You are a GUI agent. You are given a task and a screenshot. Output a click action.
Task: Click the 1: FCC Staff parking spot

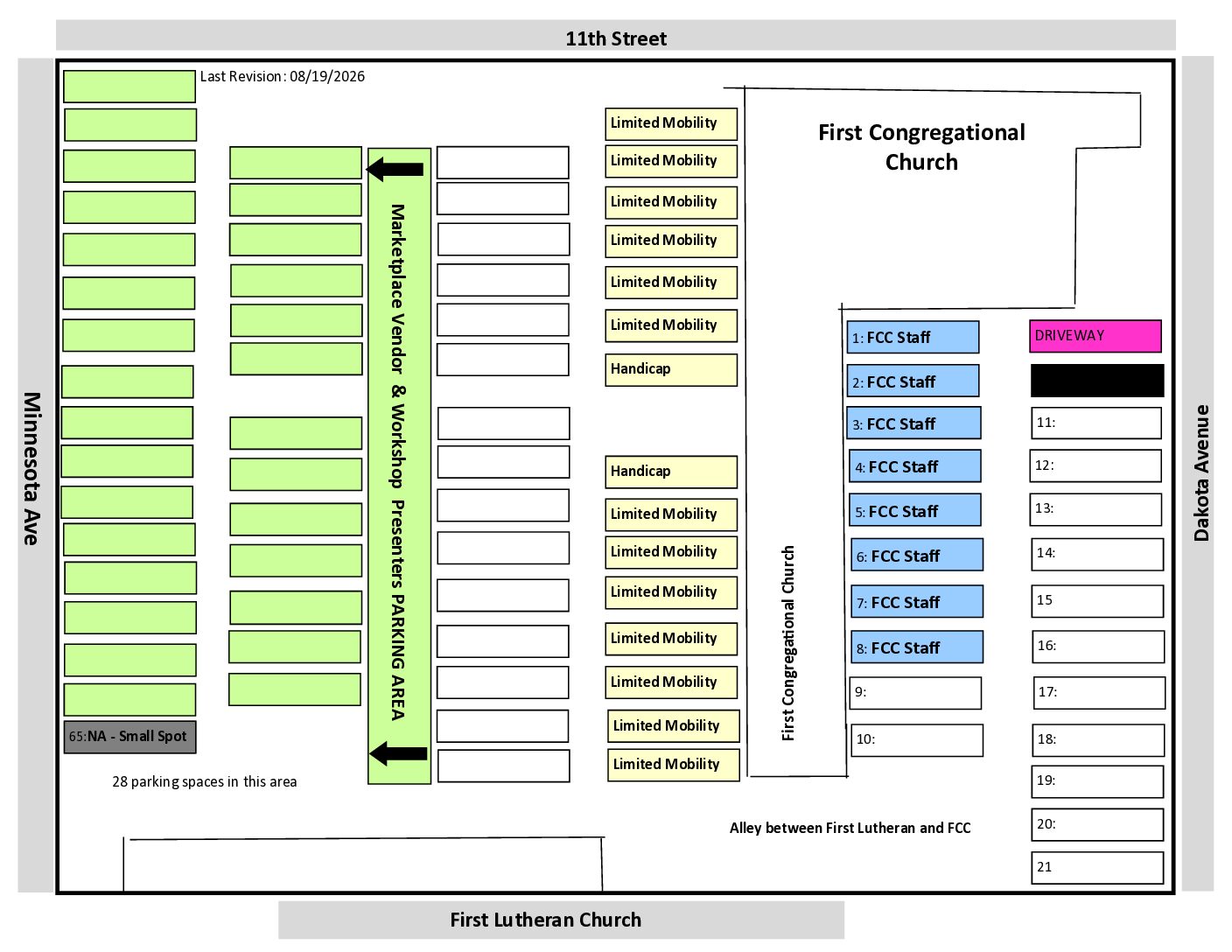913,337
